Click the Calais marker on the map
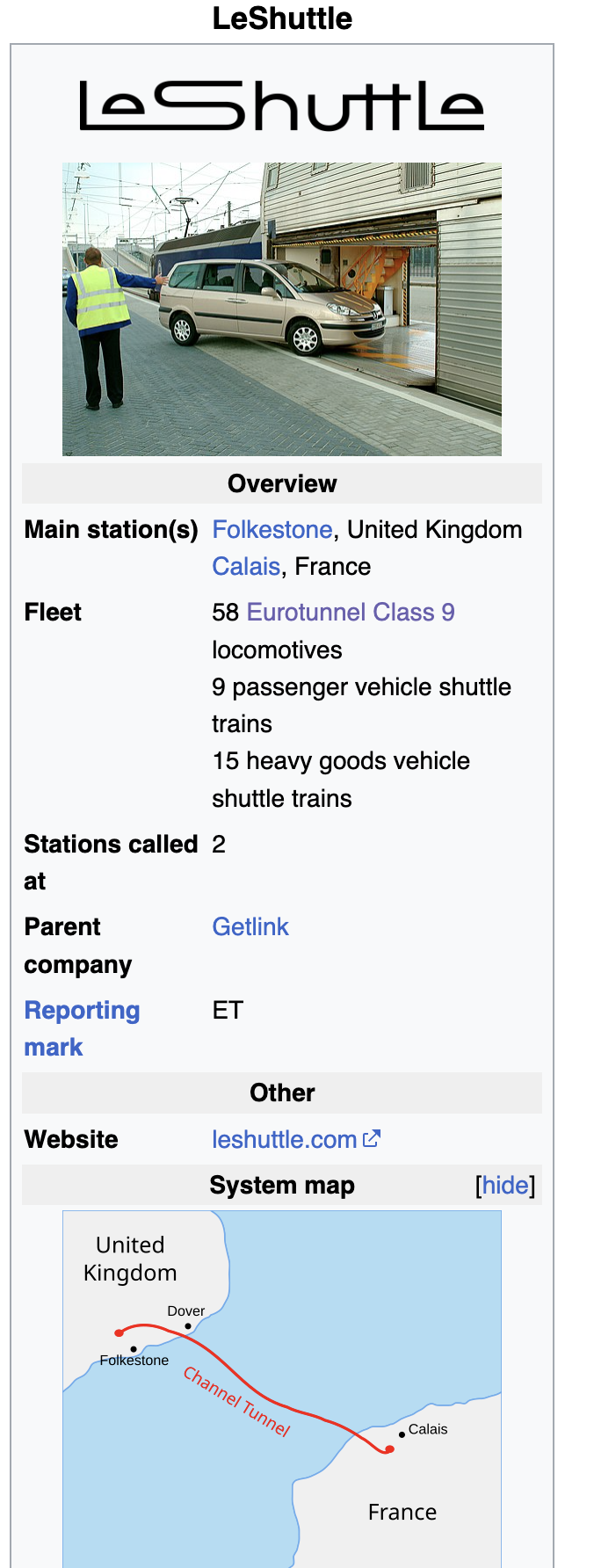 (x=402, y=1434)
